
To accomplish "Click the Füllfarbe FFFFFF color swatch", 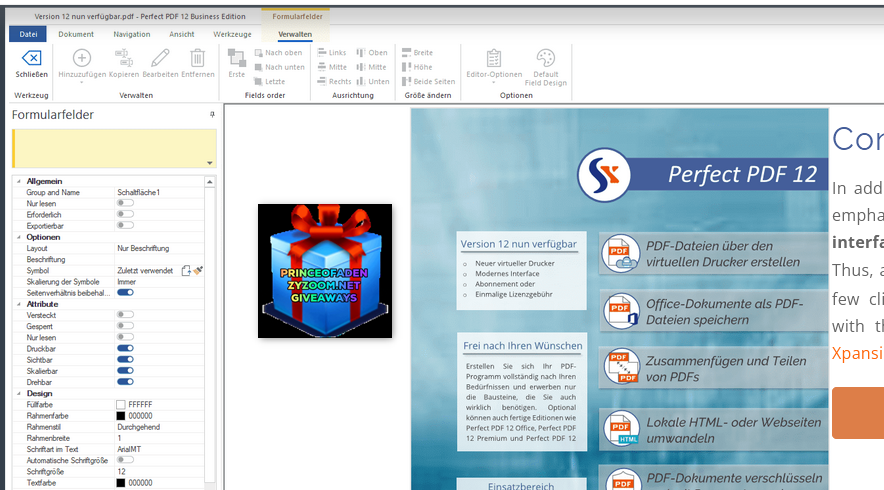I will coord(121,404).
